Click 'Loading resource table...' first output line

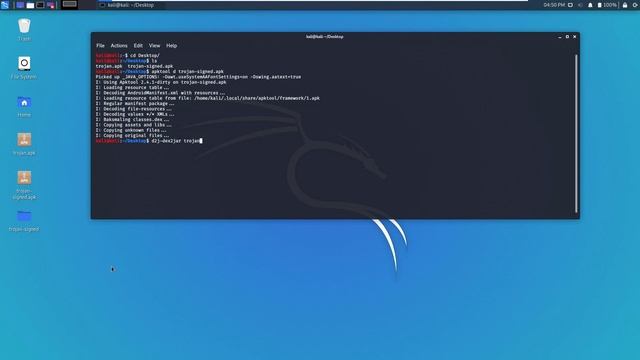132,87
